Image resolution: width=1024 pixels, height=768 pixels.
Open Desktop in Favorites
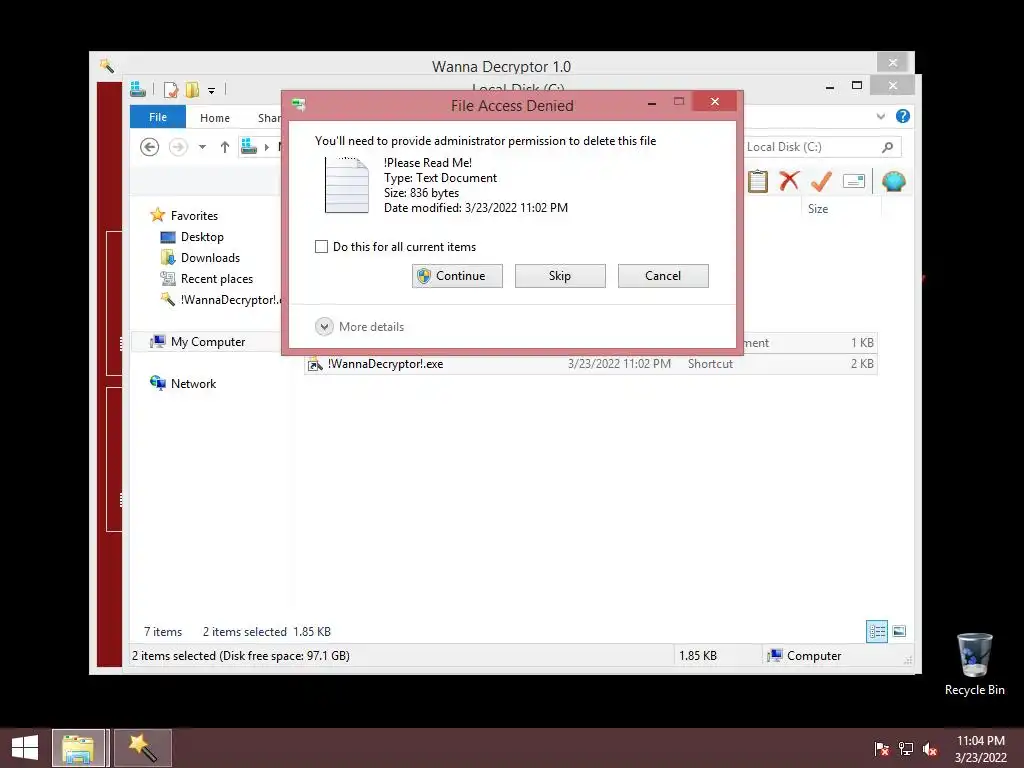[x=202, y=236]
